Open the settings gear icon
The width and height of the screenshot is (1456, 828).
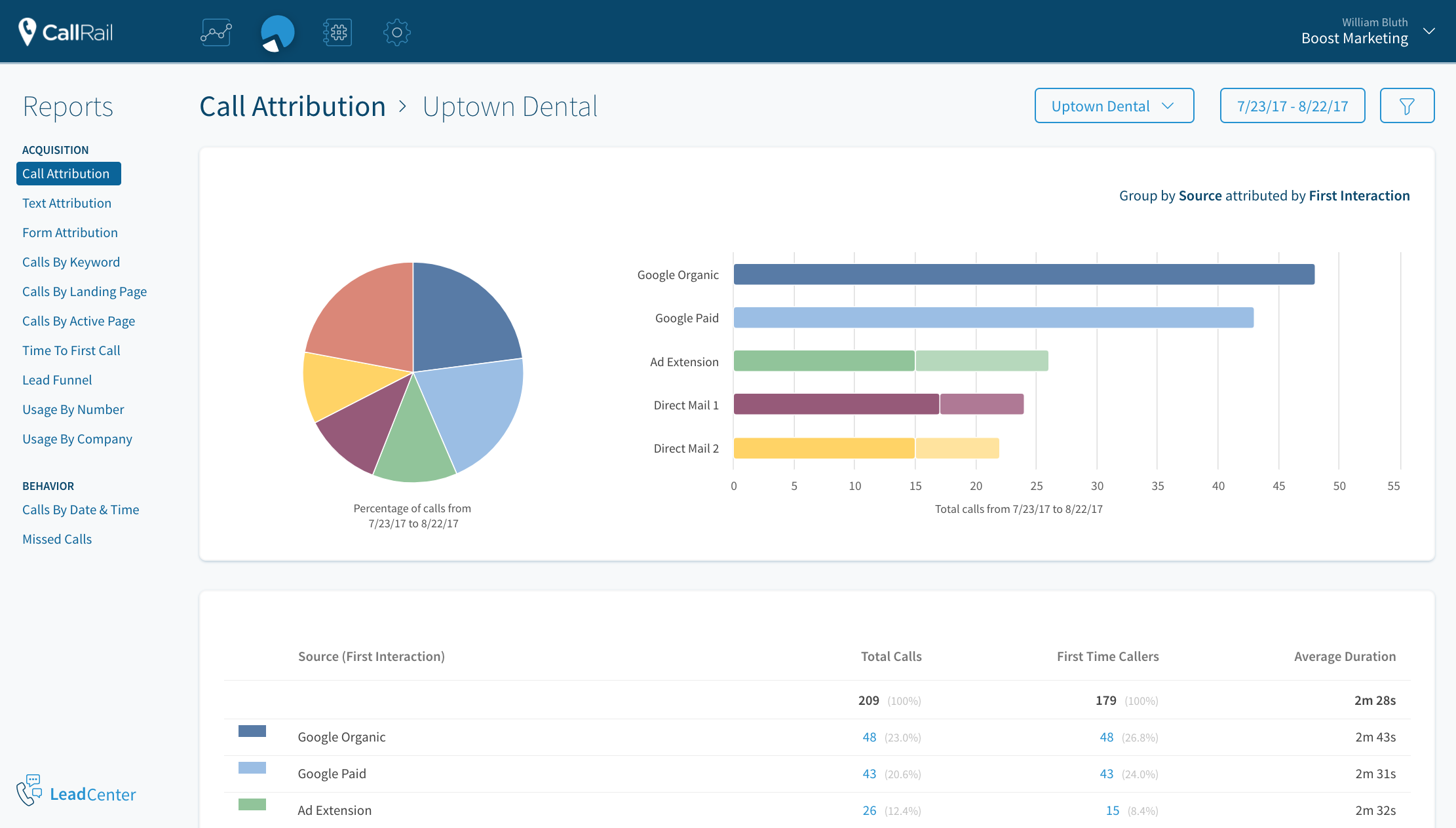click(396, 32)
